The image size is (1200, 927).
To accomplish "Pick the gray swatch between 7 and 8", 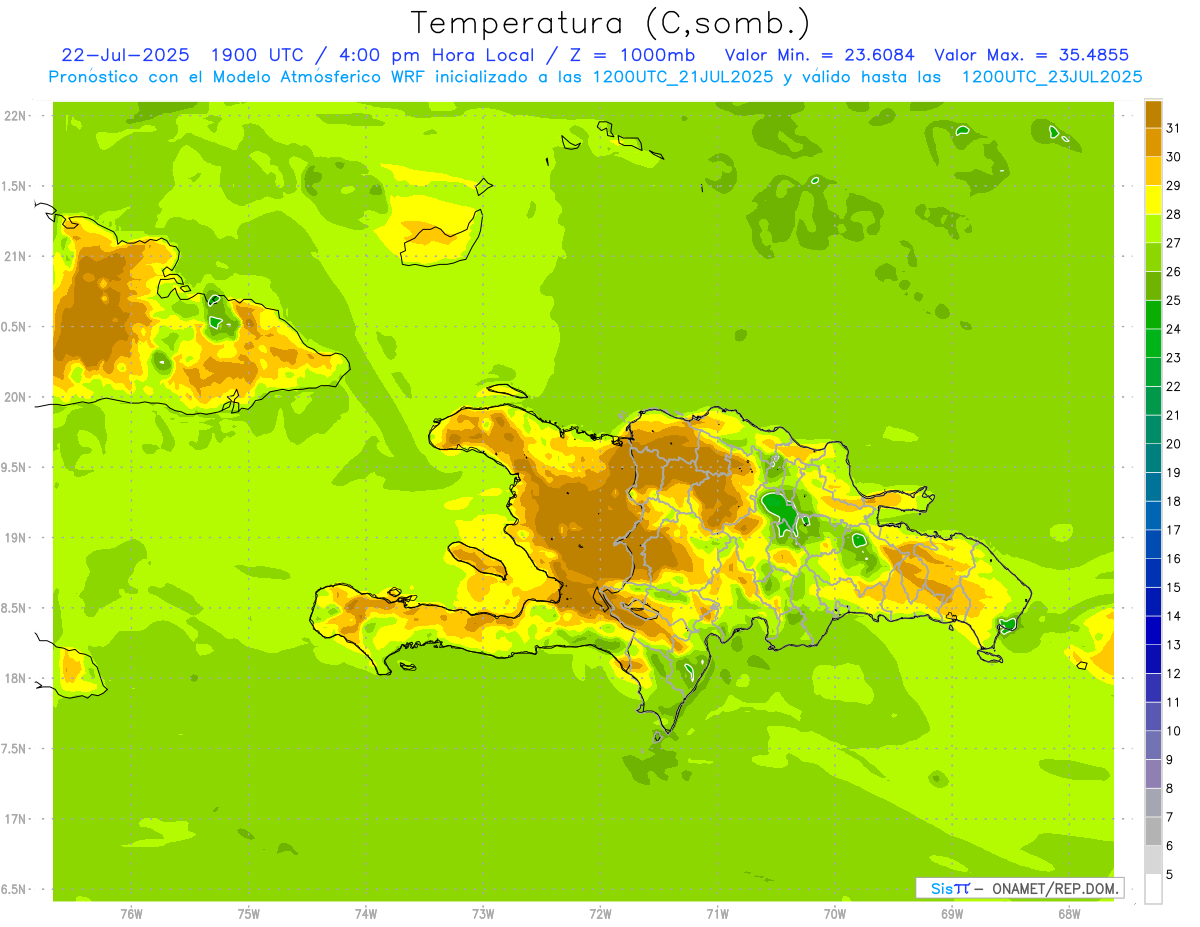I will (1153, 803).
